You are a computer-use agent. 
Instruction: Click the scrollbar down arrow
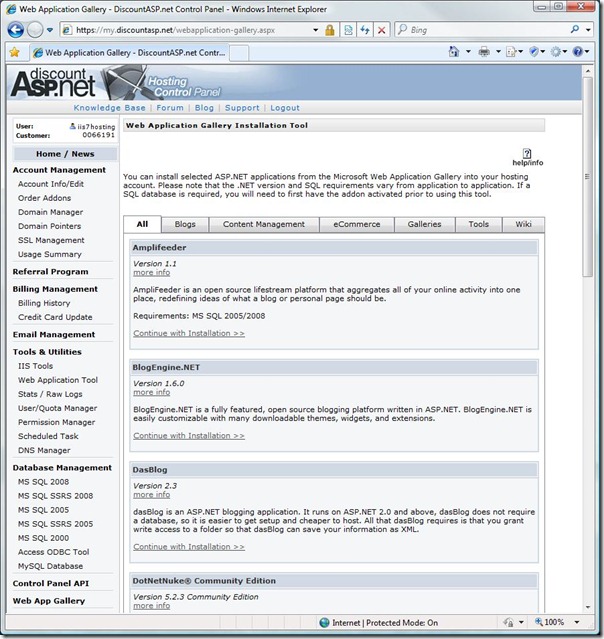587,607
